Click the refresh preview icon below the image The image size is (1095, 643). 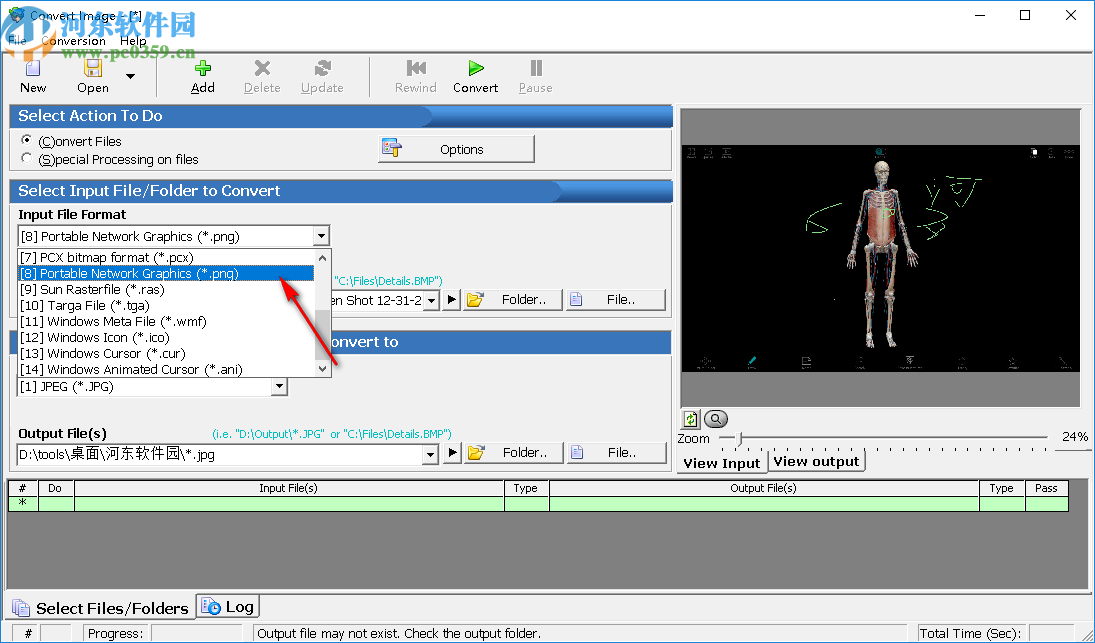690,418
